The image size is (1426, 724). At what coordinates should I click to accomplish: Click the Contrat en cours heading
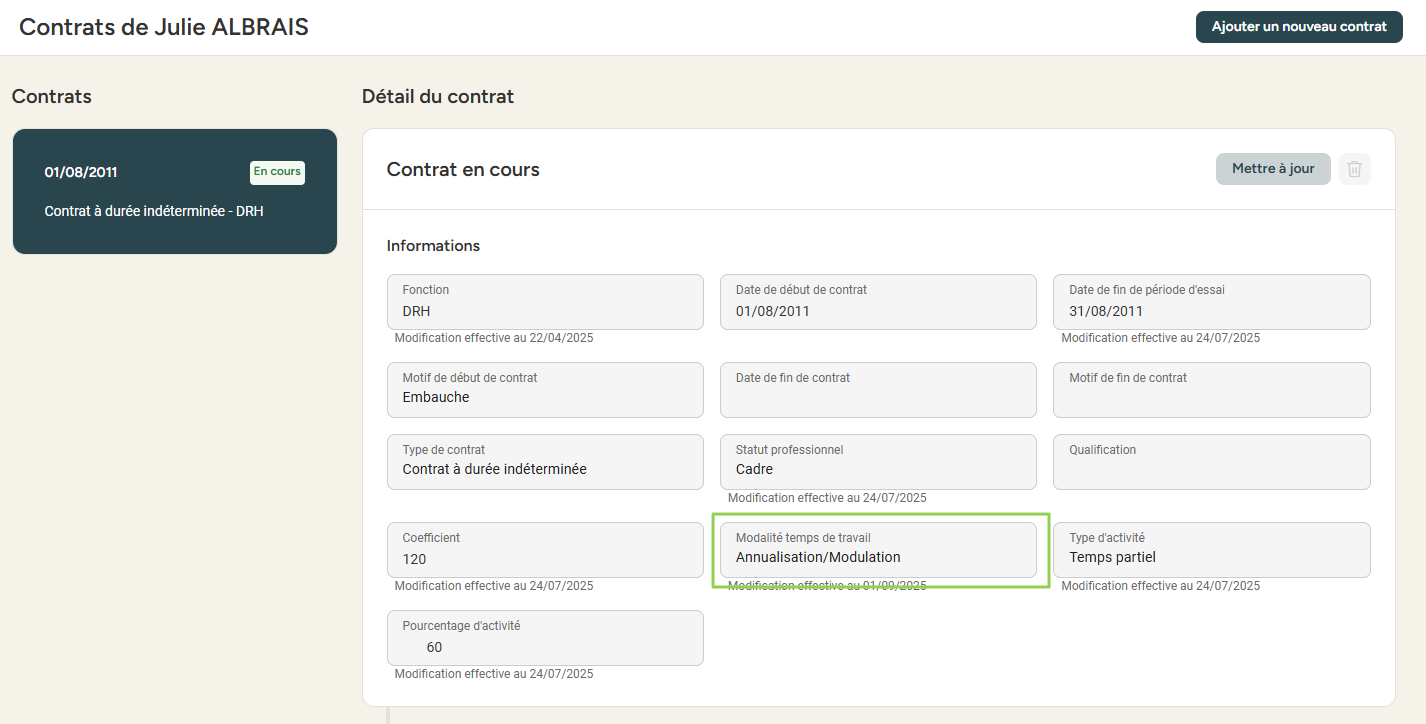(463, 170)
